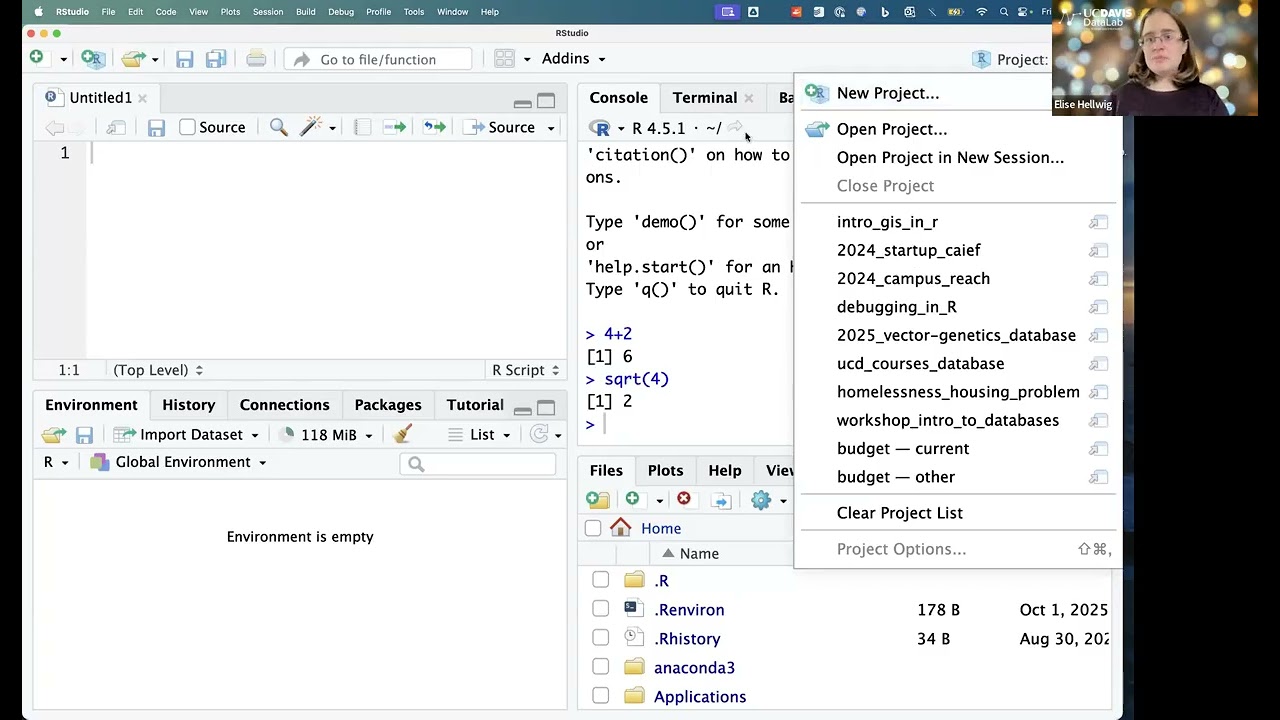1280x720 pixels.
Task: Check the box next to .R folder
Action: click(x=600, y=580)
